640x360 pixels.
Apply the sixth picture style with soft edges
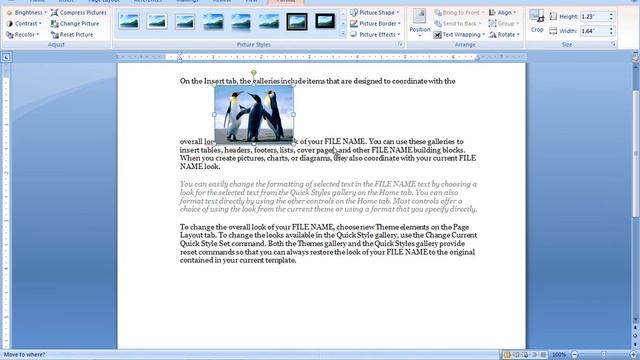pos(269,21)
